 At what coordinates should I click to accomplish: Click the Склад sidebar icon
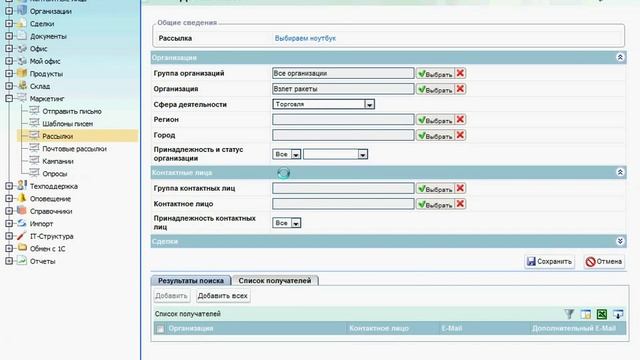point(22,86)
